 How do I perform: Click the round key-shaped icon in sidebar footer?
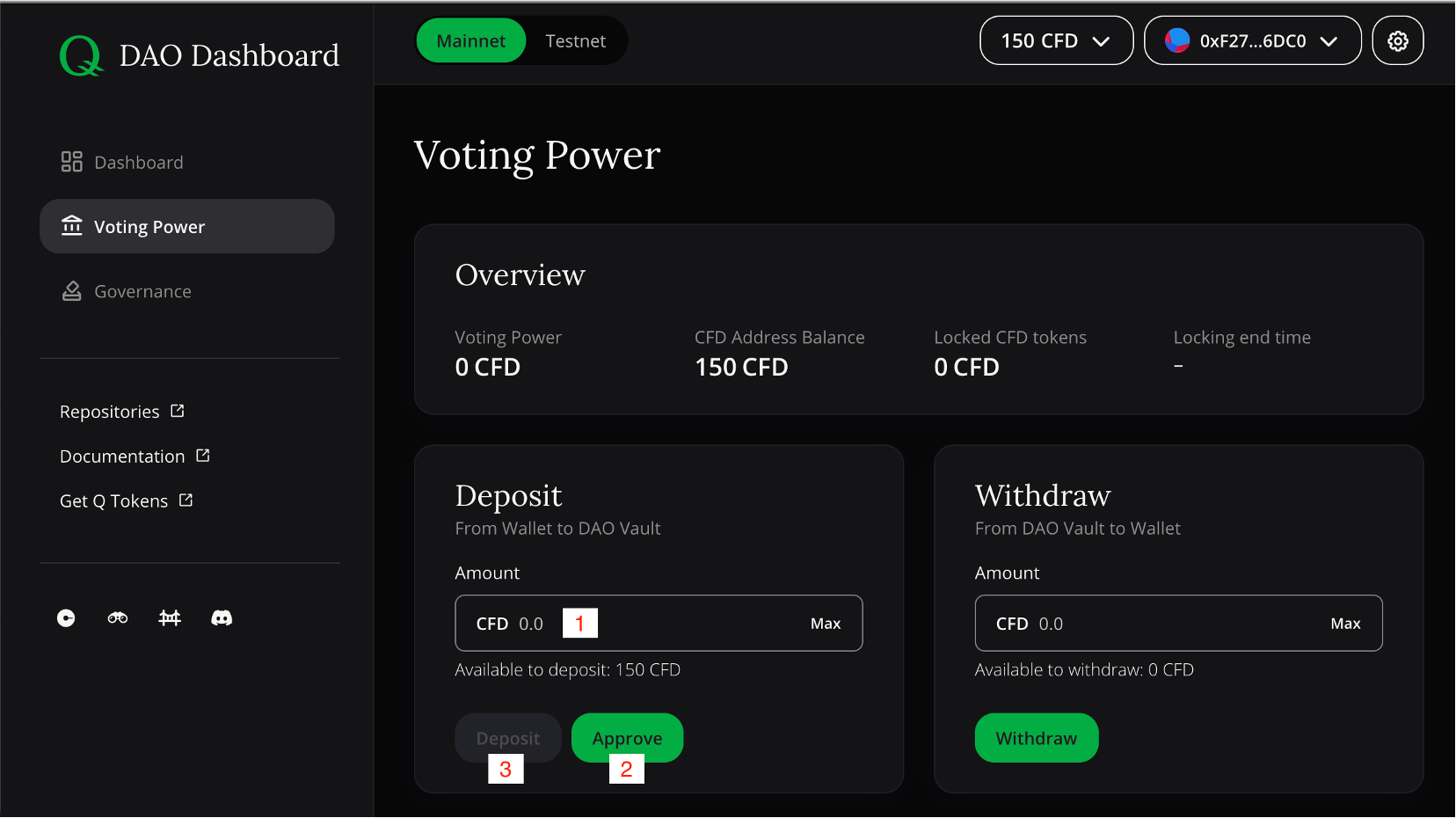(x=66, y=618)
